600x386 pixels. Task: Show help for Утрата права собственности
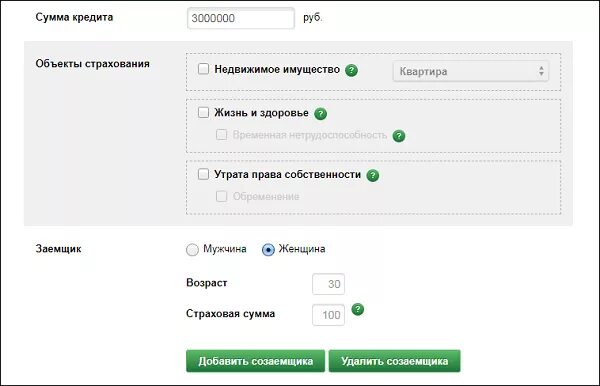click(373, 175)
